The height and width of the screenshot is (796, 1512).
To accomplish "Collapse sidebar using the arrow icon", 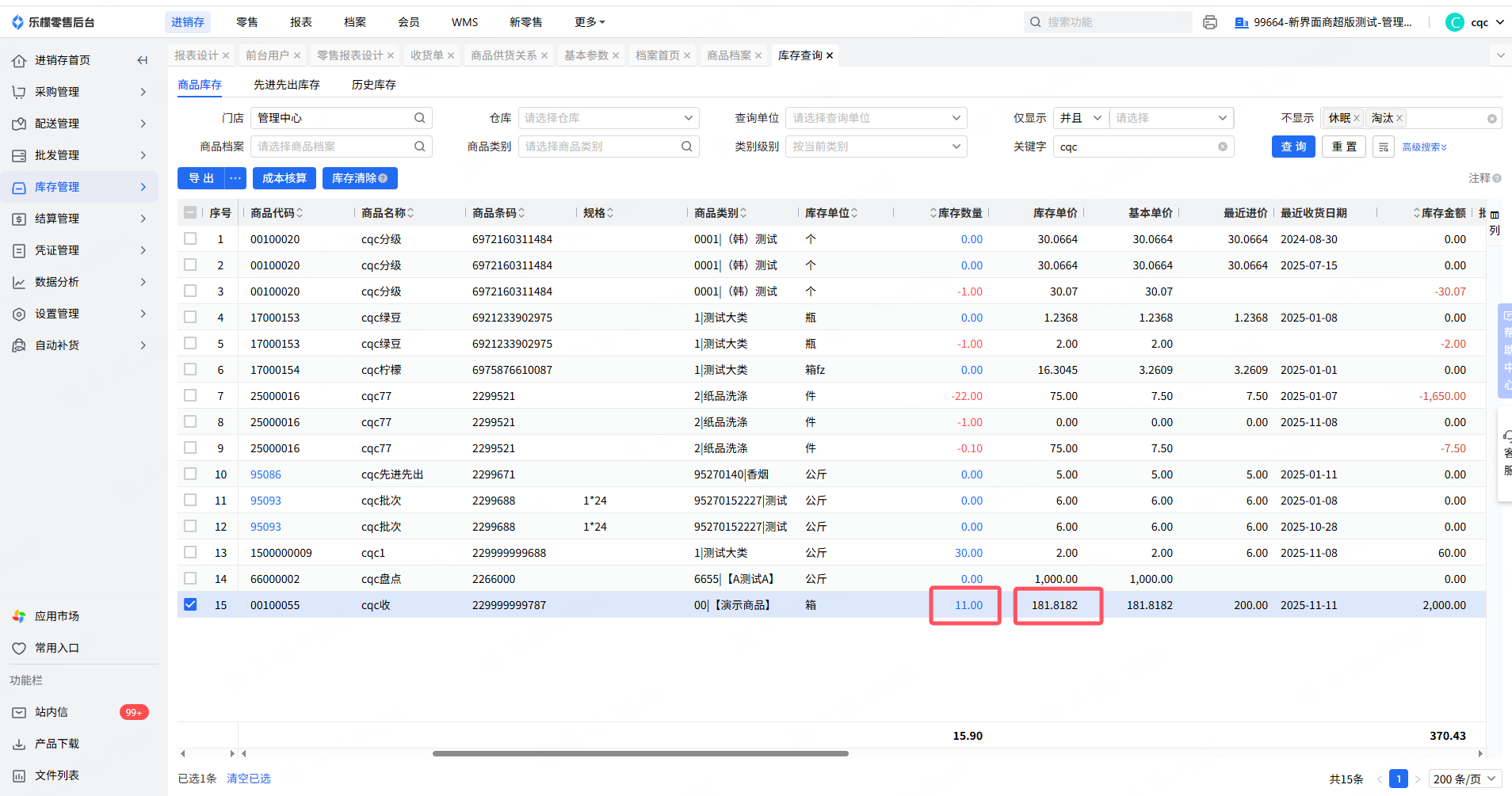I will pyautogui.click(x=143, y=60).
